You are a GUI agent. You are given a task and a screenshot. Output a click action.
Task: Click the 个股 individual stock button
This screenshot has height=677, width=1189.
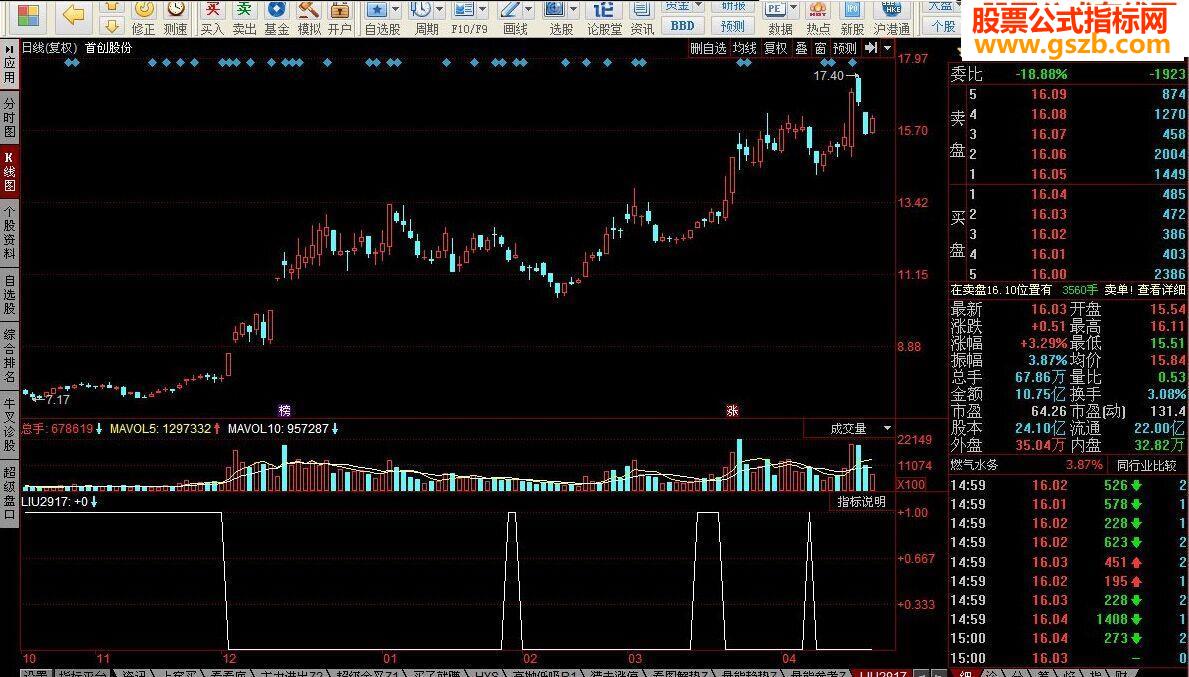coord(943,26)
